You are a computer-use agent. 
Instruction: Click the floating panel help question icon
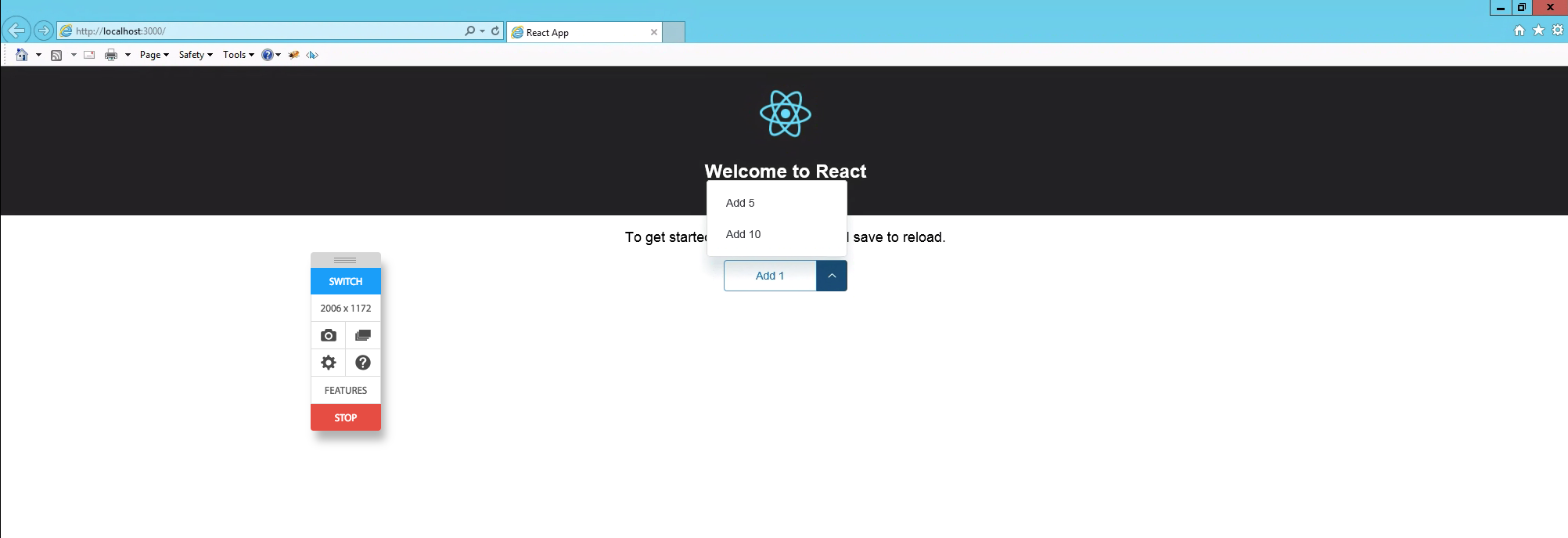[x=363, y=363]
